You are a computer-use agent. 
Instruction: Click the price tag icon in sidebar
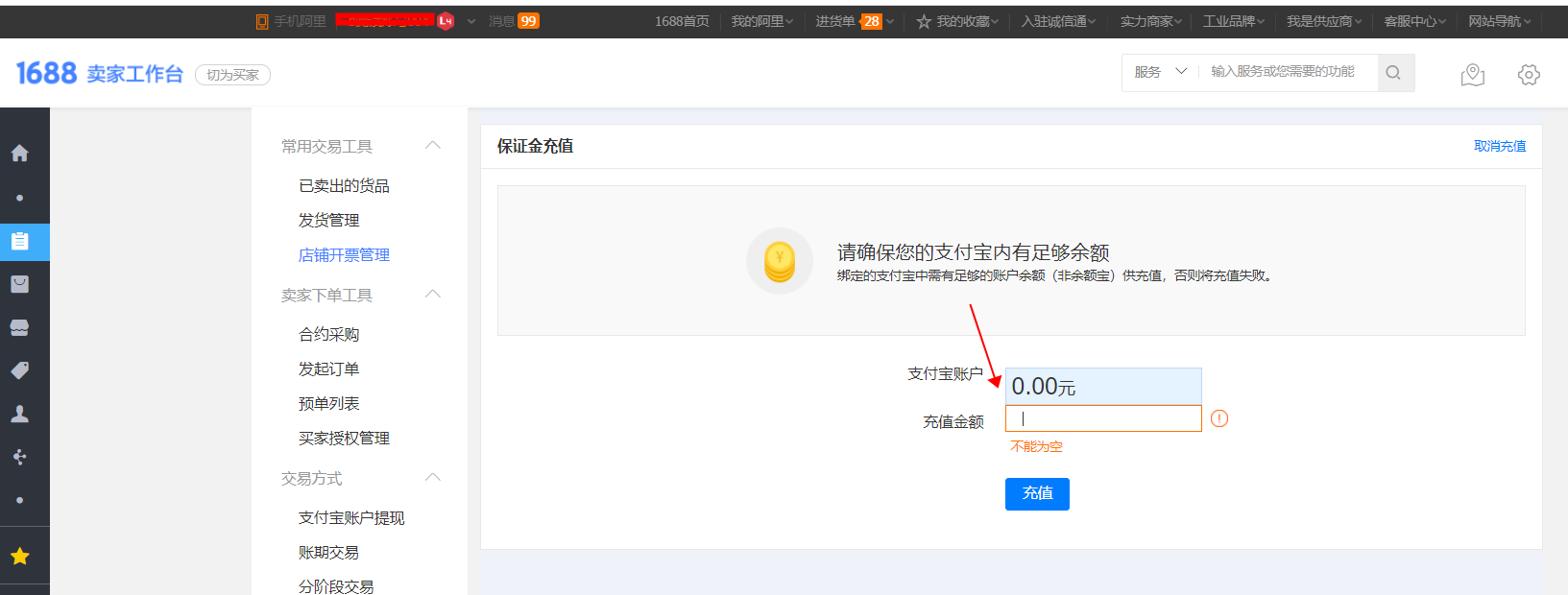[x=19, y=370]
